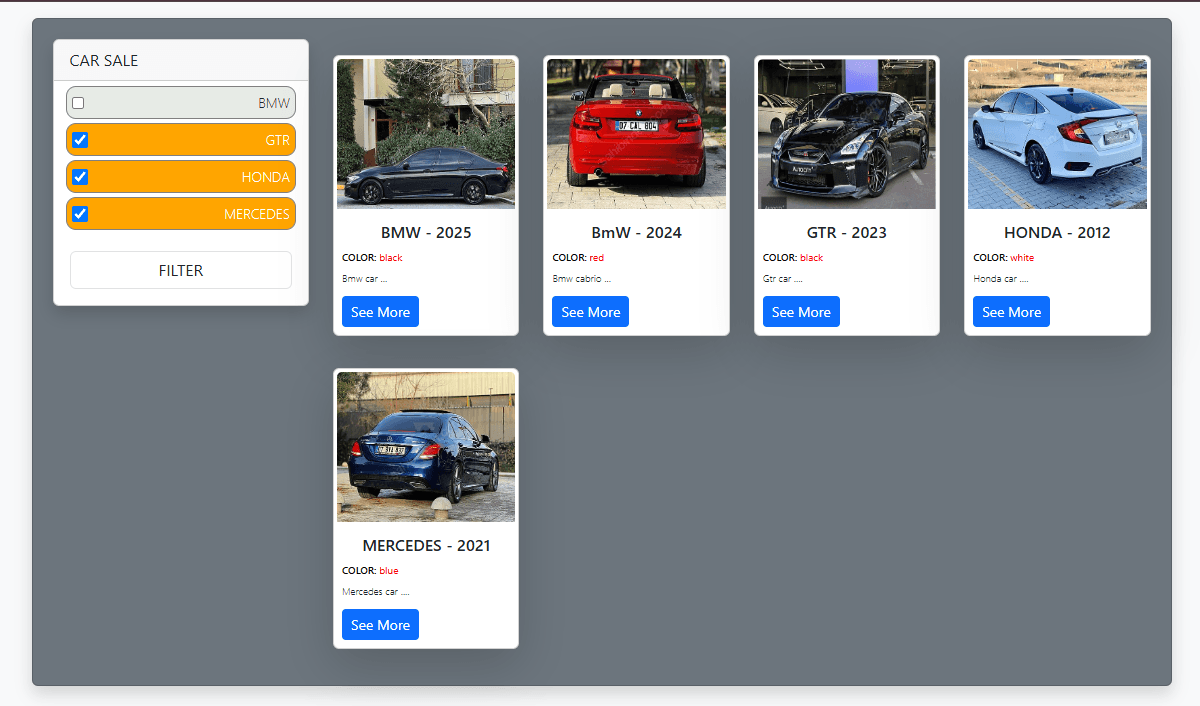
Task: Open See More for MERCEDES - 2021
Action: (x=380, y=625)
